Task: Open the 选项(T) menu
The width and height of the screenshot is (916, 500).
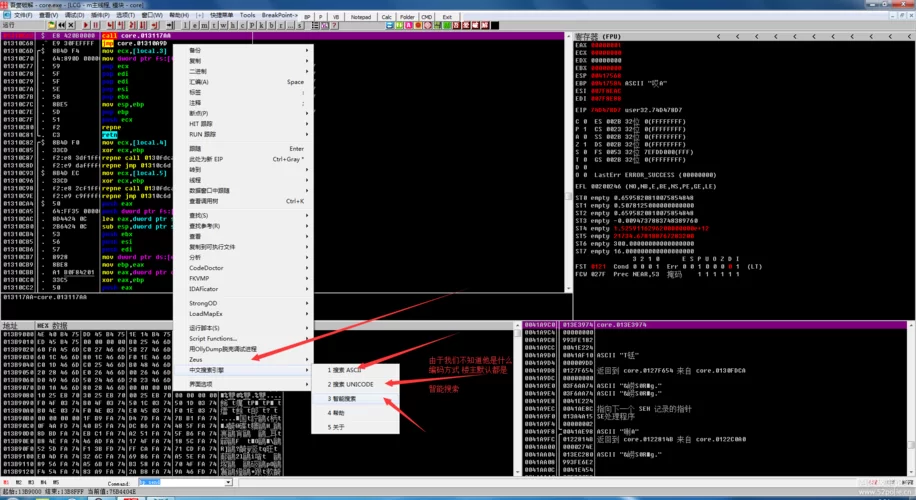Action: coord(126,15)
